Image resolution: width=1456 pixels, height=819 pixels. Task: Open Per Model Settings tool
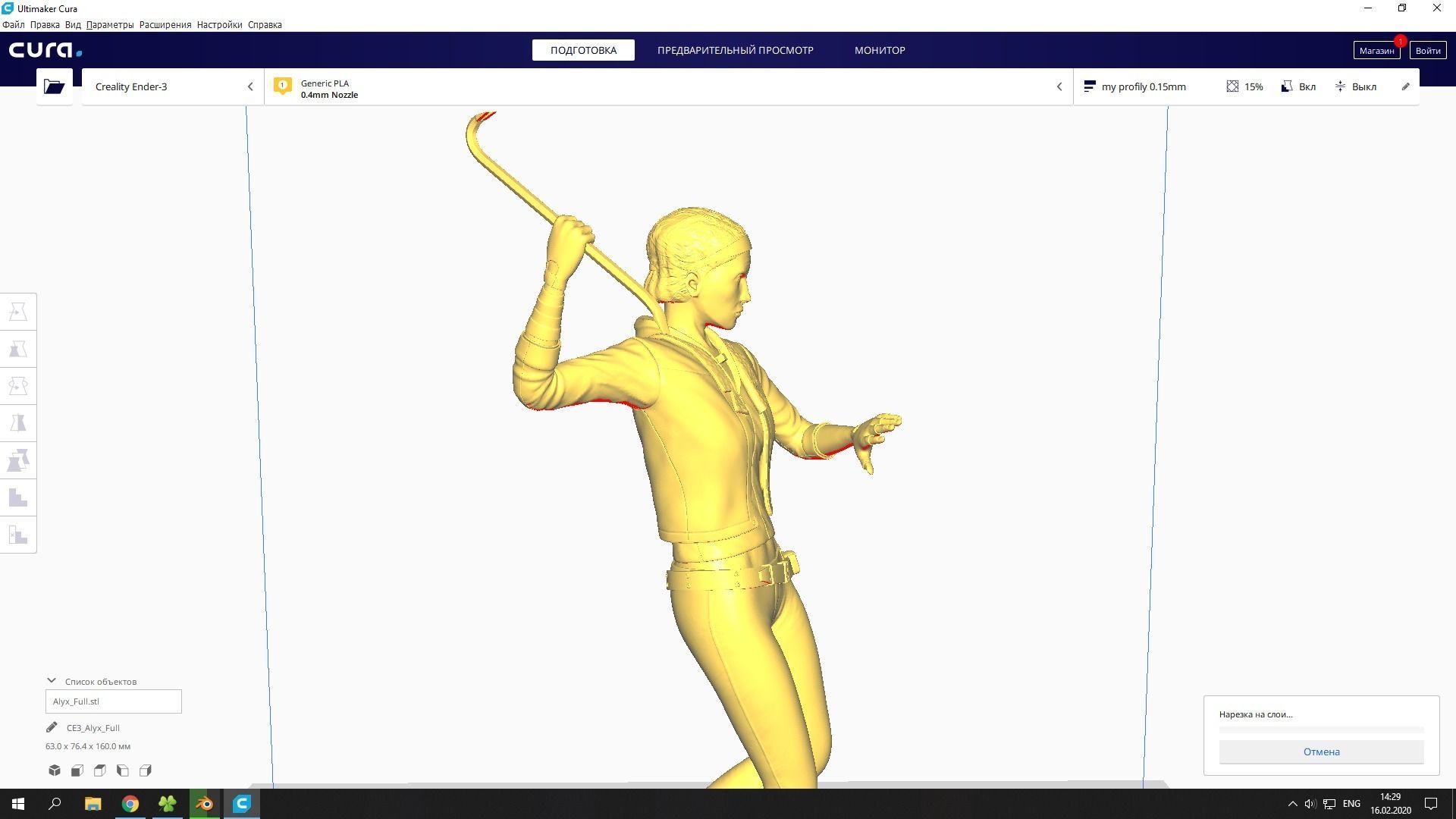tap(18, 460)
